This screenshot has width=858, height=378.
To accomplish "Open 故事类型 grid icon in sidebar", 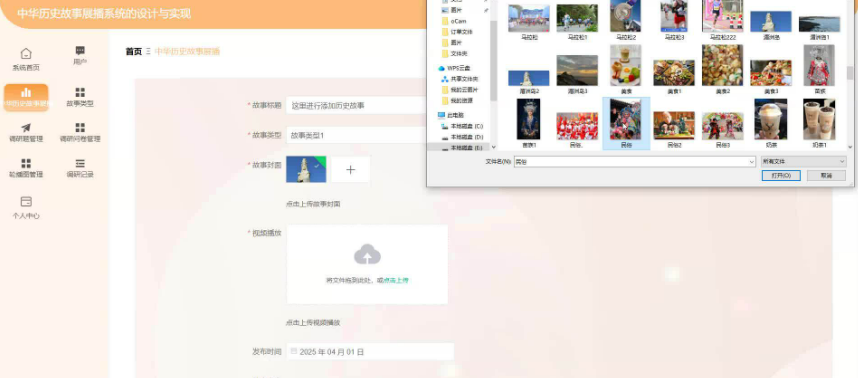I will [80, 92].
